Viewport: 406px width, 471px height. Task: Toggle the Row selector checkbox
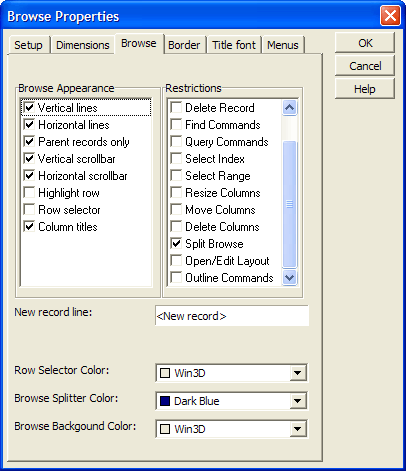tap(29, 210)
